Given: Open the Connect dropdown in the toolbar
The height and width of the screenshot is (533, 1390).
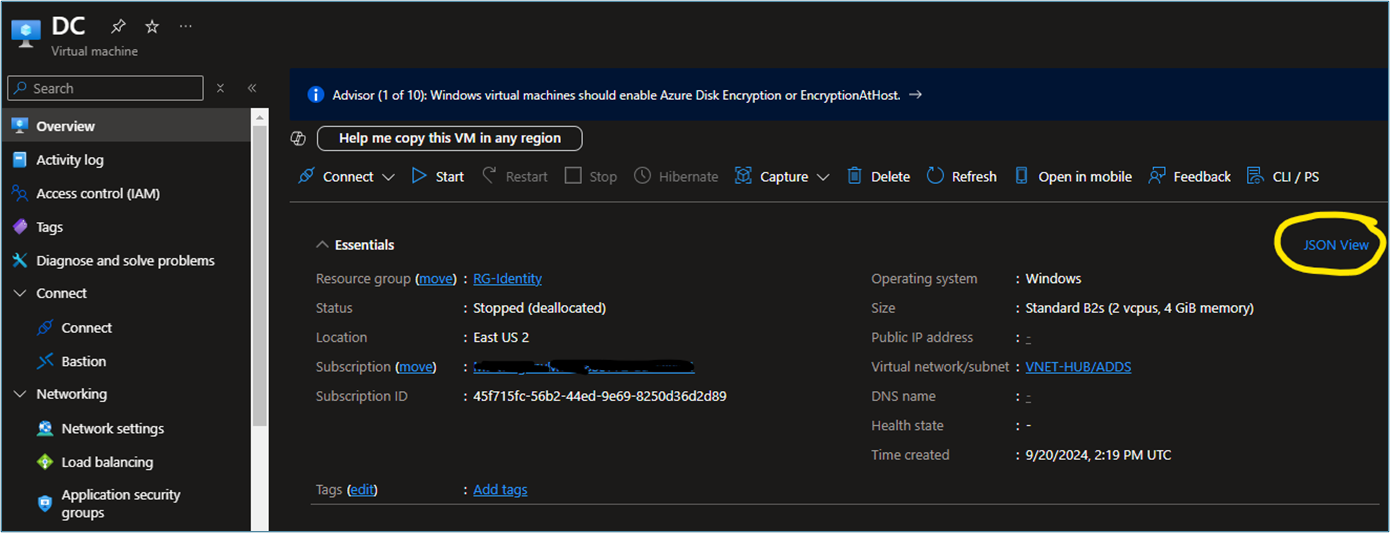Looking at the screenshot, I should 349,176.
